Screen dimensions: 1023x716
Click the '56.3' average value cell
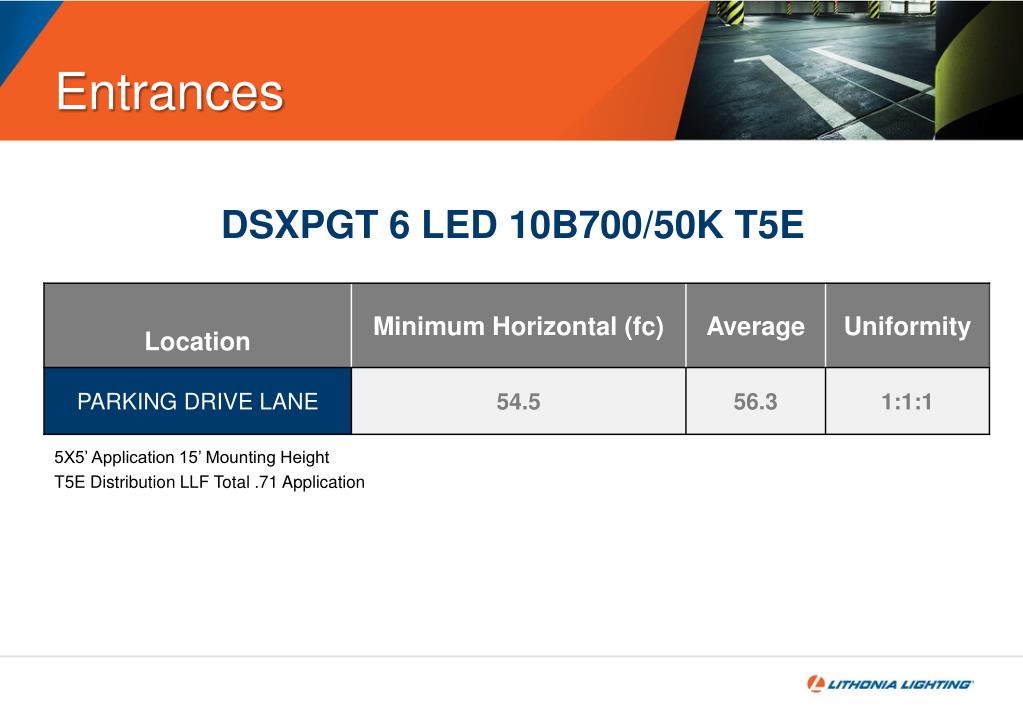coord(756,401)
